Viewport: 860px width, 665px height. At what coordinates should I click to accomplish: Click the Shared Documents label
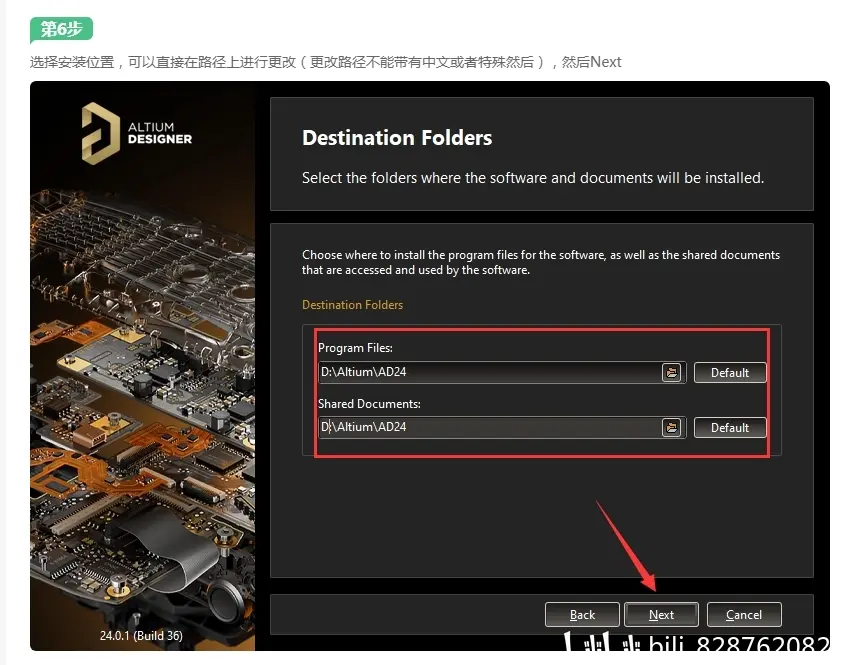pyautogui.click(x=369, y=404)
